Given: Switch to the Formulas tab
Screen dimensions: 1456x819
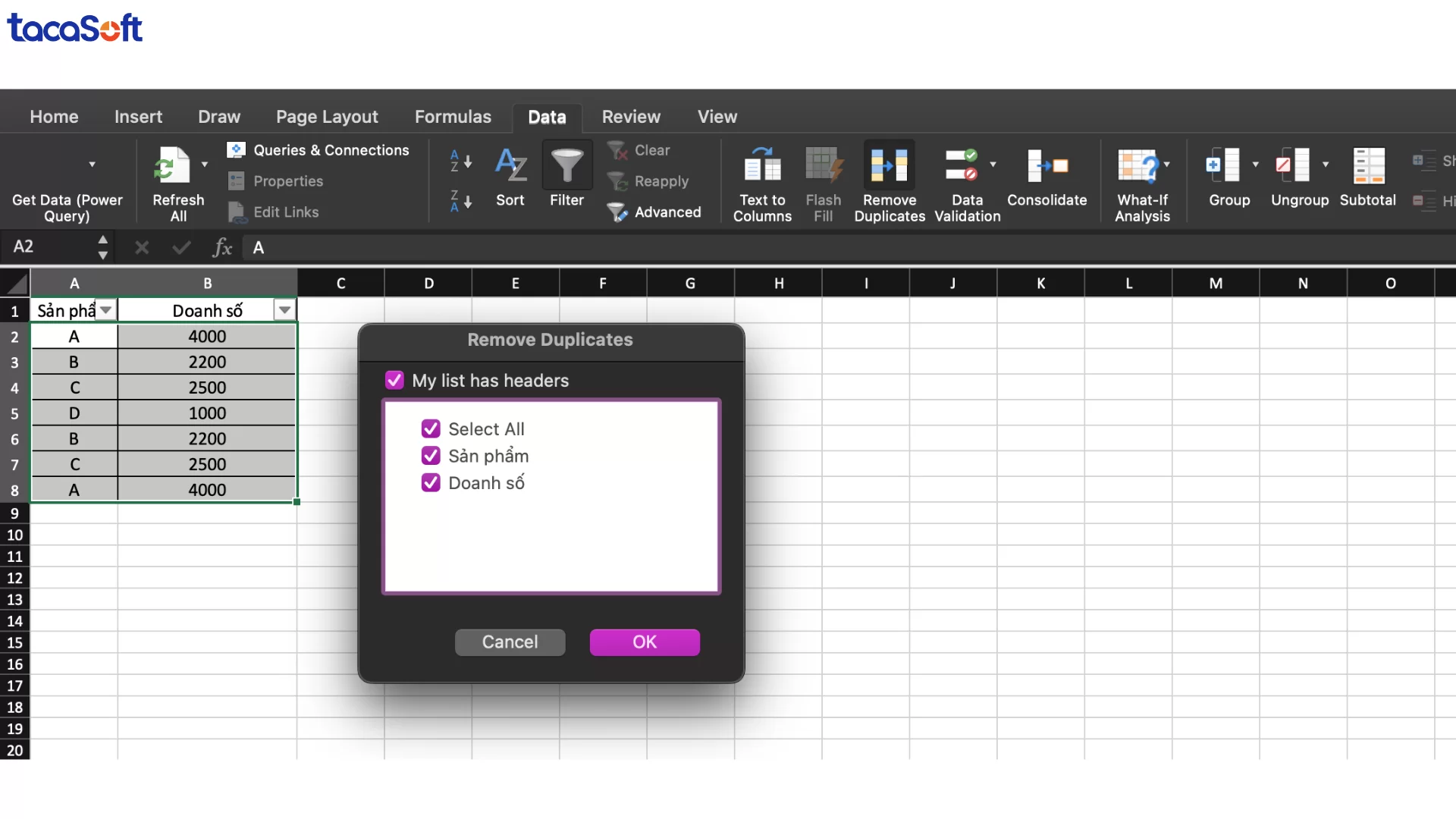Looking at the screenshot, I should click(452, 117).
